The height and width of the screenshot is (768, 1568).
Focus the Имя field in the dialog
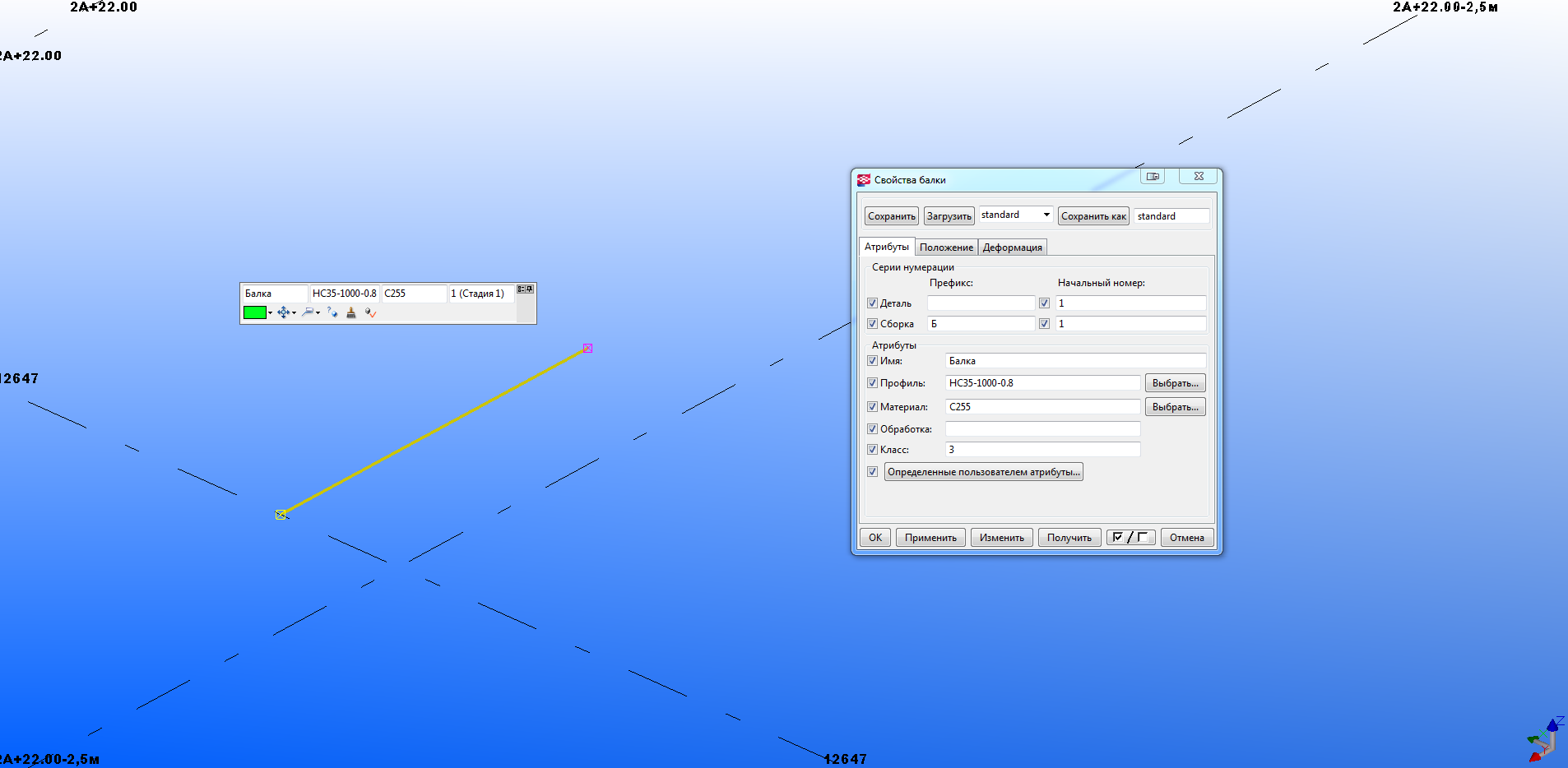[1076, 361]
